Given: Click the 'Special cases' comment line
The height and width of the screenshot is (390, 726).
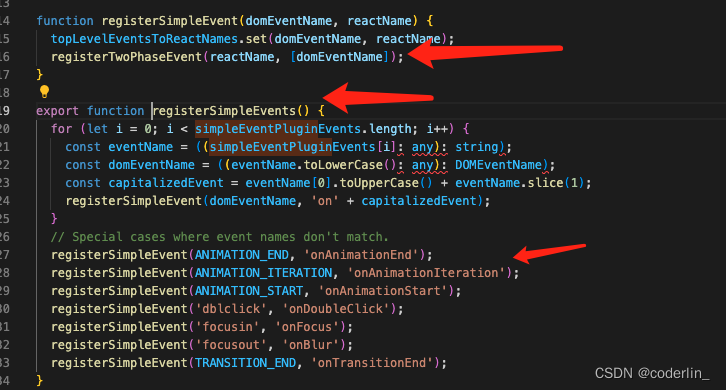Looking at the screenshot, I should coord(219,237).
